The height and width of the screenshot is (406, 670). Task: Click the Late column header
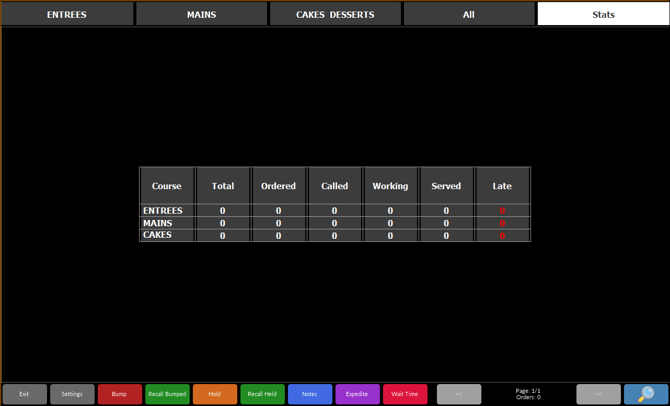502,186
